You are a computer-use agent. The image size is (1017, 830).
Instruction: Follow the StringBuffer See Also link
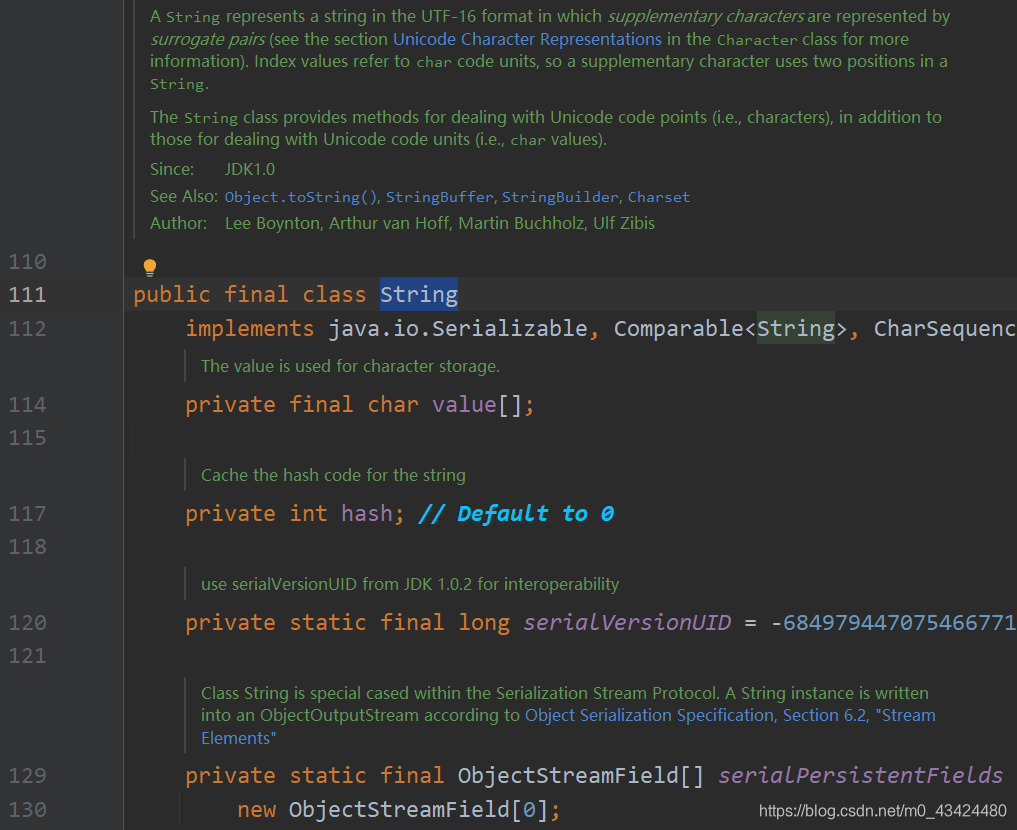coord(440,196)
